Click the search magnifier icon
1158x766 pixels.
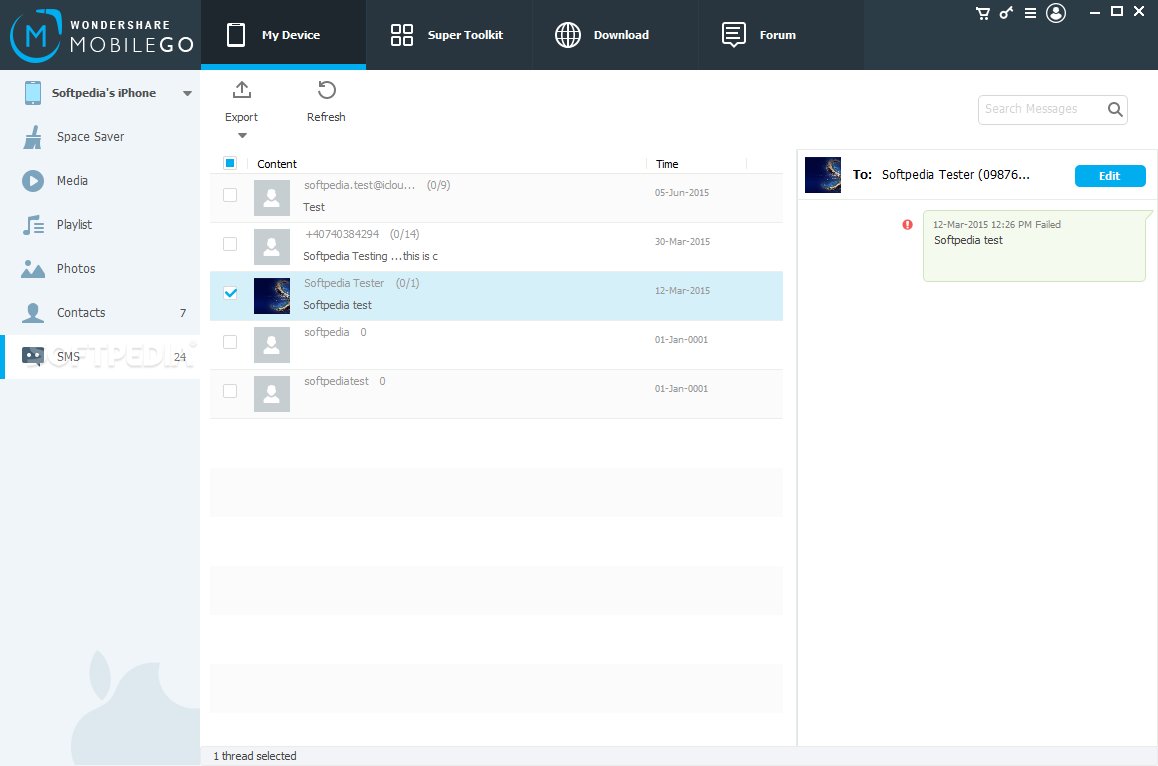click(1115, 109)
